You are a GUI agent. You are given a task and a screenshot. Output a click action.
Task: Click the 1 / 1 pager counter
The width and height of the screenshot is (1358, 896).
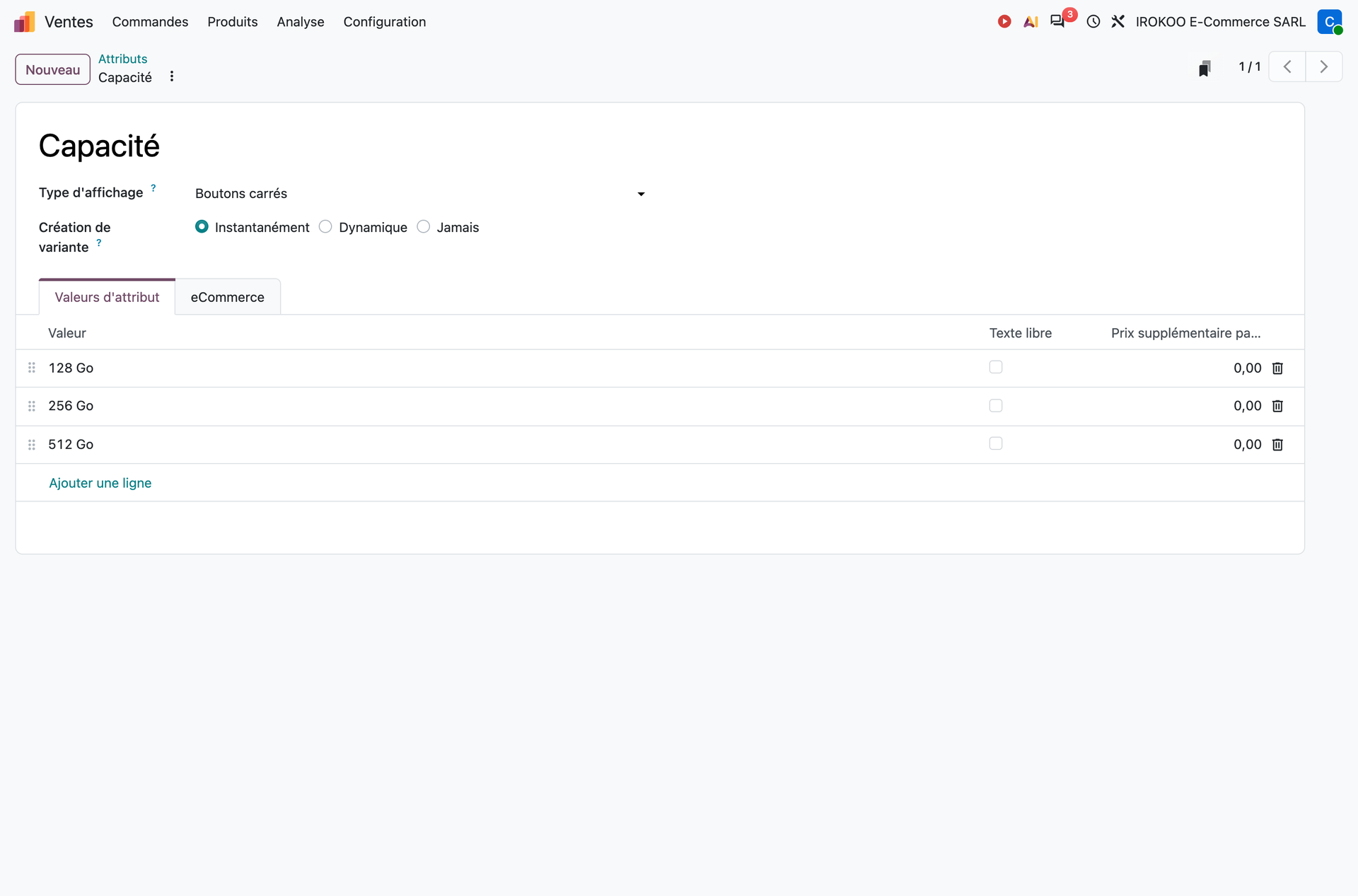click(x=1250, y=67)
